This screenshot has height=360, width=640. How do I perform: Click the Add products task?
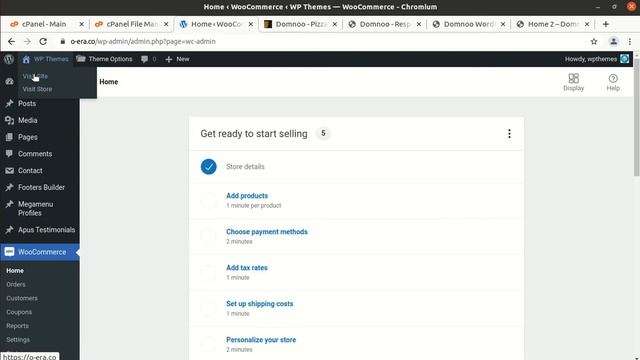[356, 200]
